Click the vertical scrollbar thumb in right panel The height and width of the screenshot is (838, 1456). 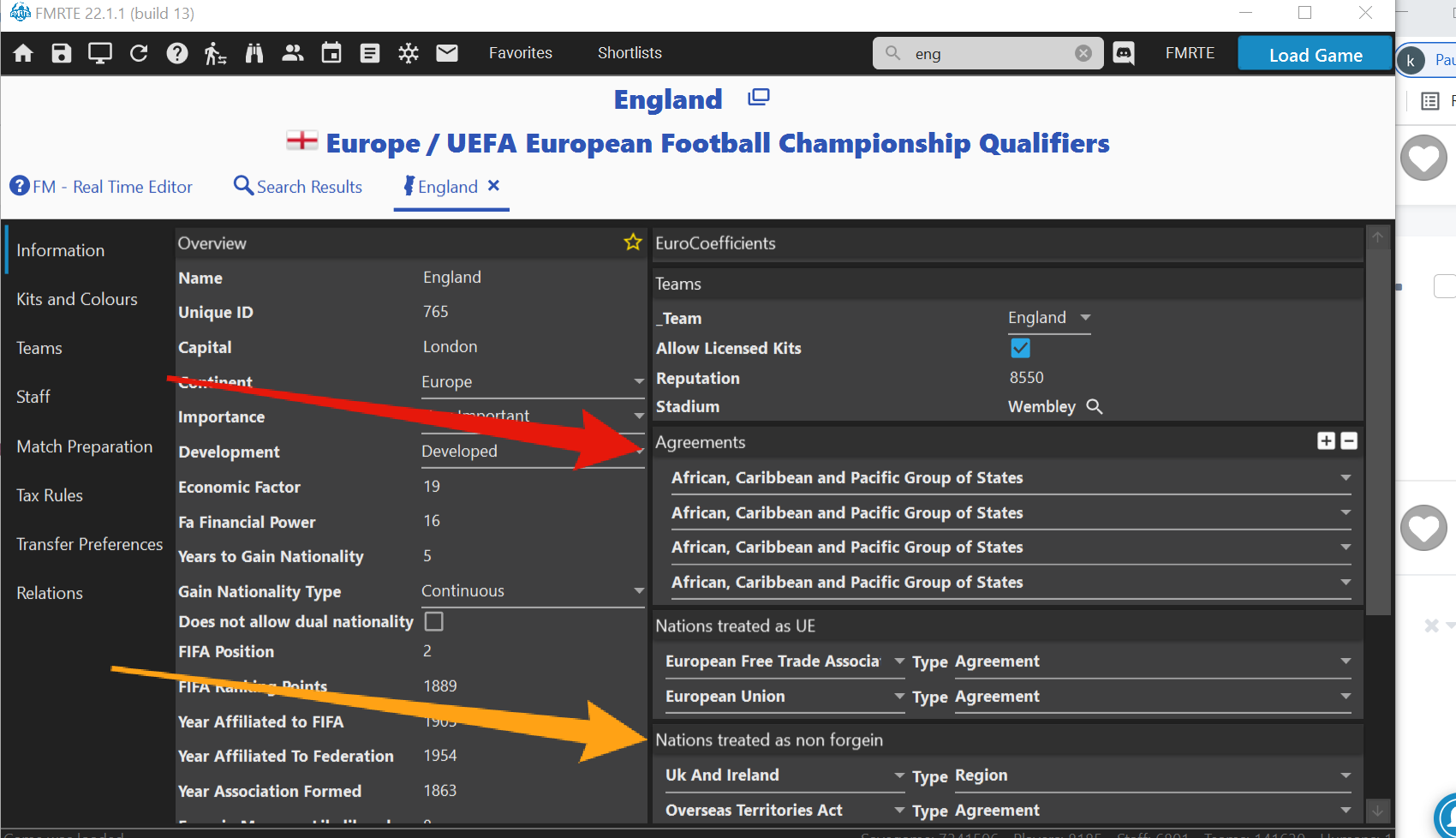pos(1378,433)
